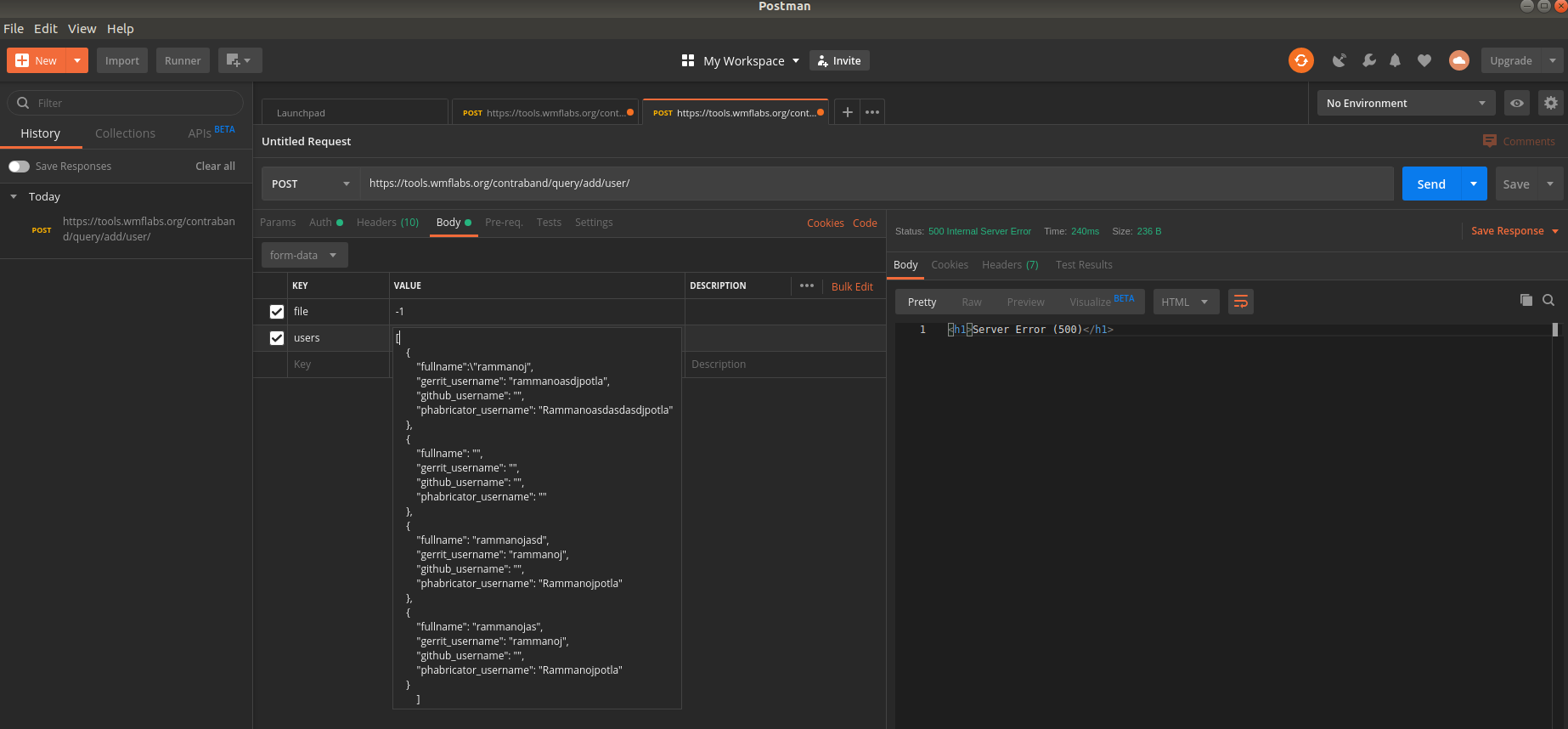The height and width of the screenshot is (729, 1568).
Task: Open the Help menu
Action: (121, 28)
